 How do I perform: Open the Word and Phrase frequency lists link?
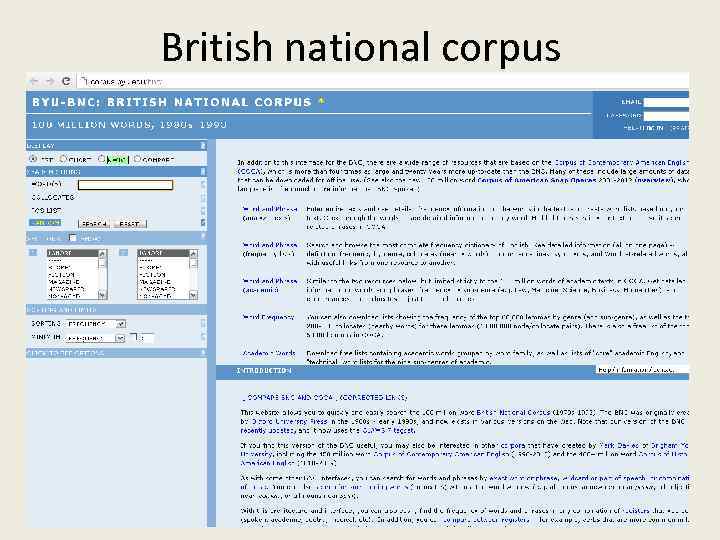(270, 249)
